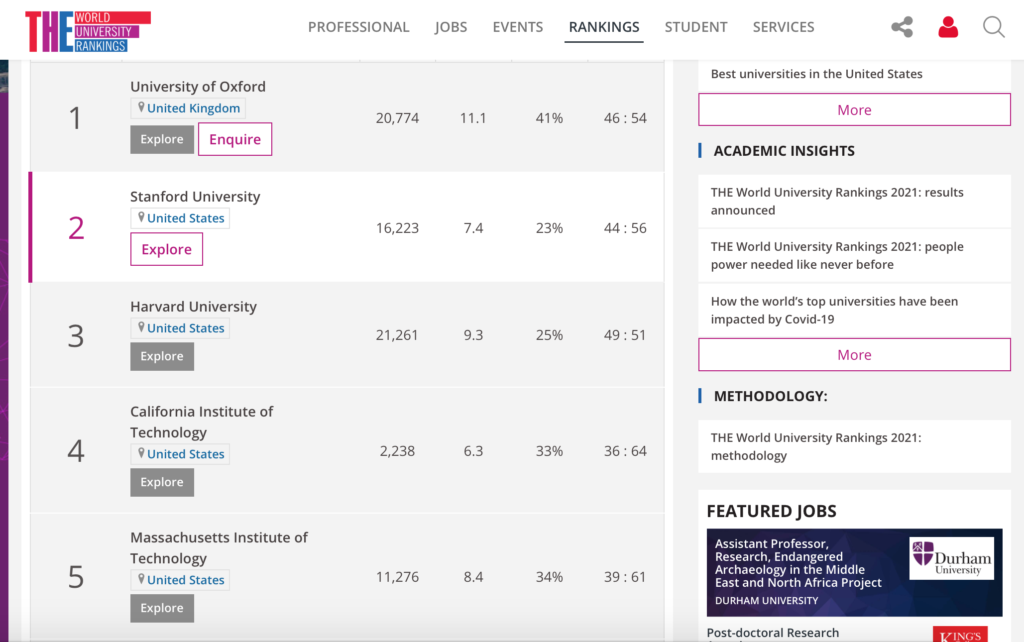Viewport: 1024px width, 642px height.
Task: Open the Events menu
Action: point(517,27)
